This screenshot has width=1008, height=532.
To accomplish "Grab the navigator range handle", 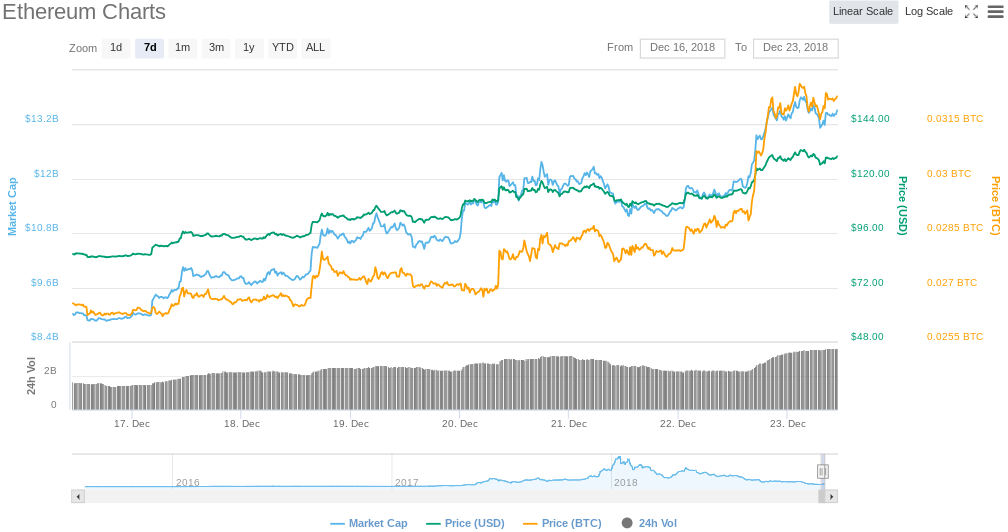I will point(823,472).
